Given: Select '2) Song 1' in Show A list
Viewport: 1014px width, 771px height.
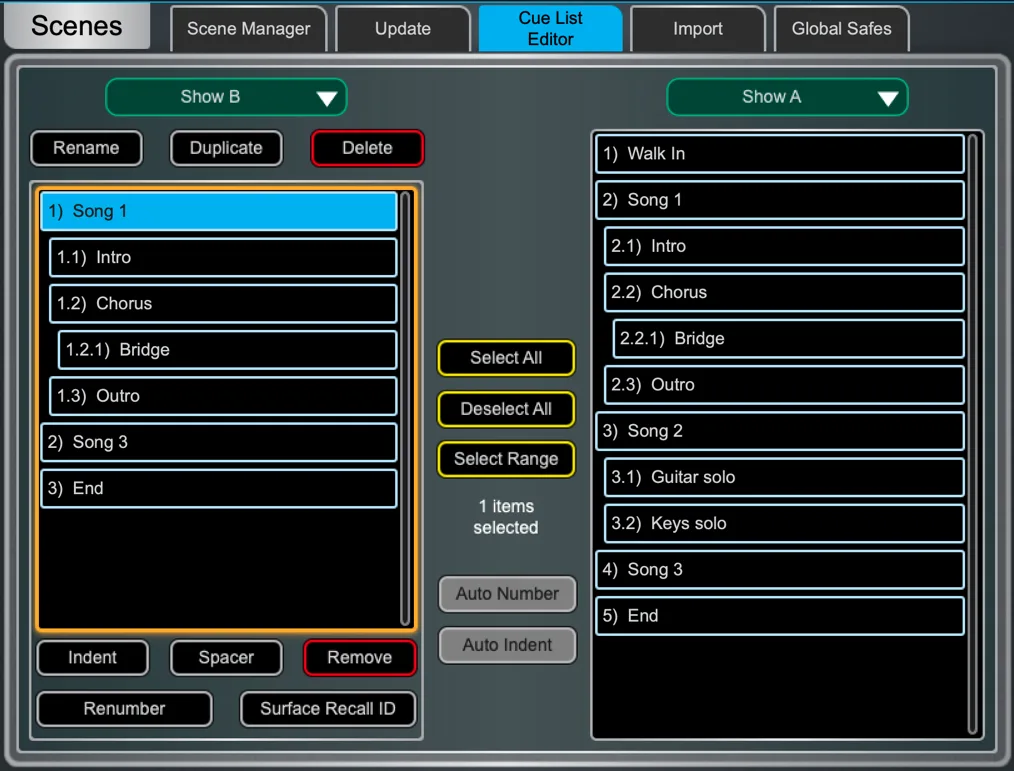Looking at the screenshot, I should pos(780,200).
